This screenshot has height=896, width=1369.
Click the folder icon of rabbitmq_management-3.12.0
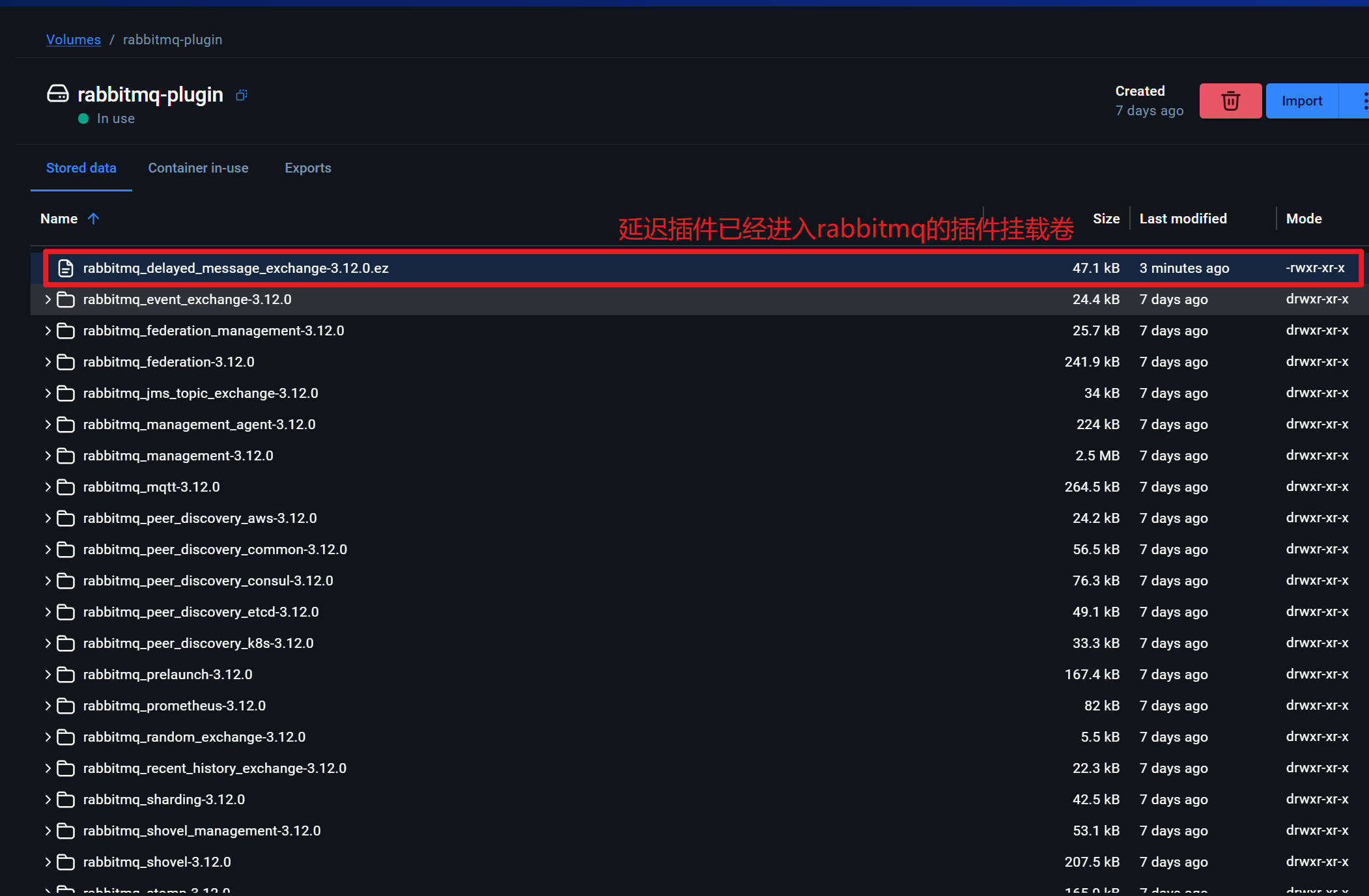(x=66, y=456)
